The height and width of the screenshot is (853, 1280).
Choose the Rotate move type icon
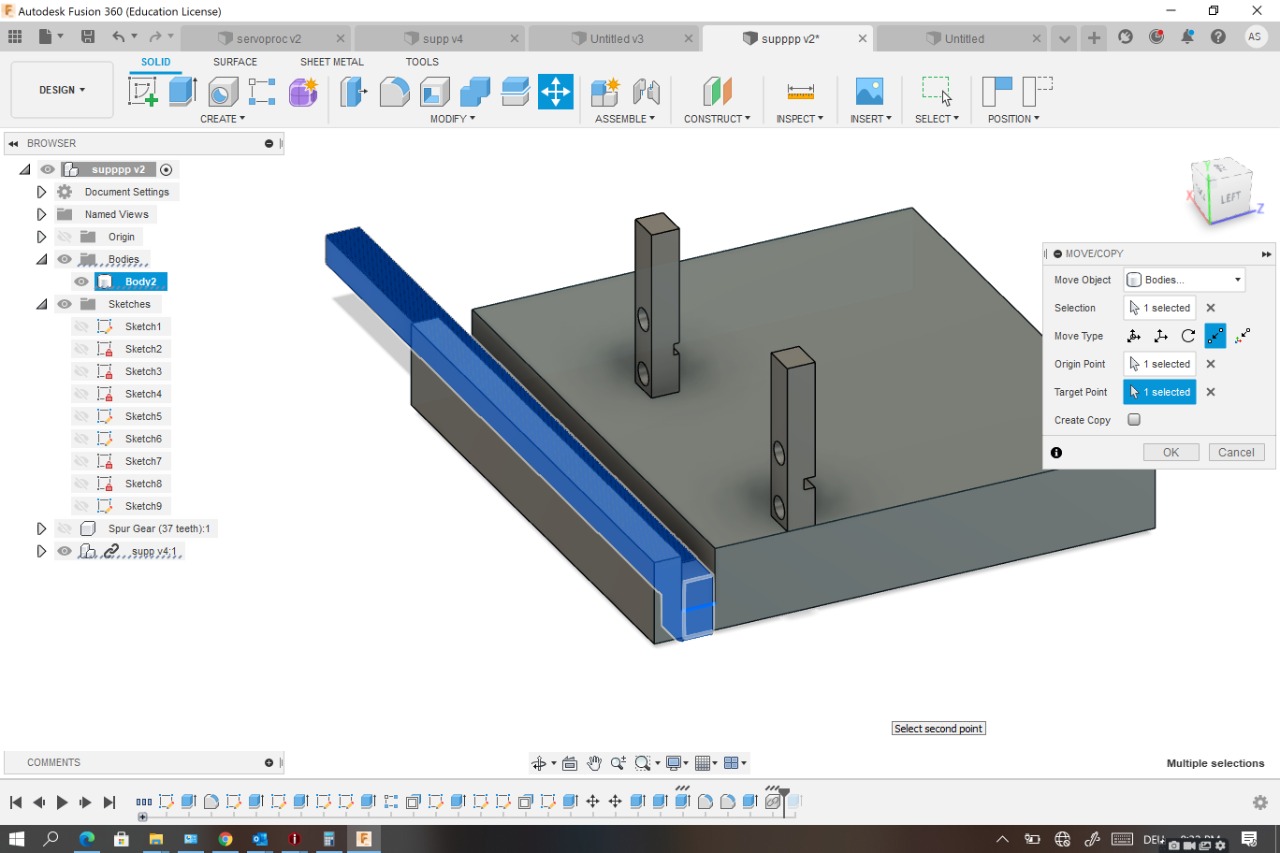pos(1188,336)
